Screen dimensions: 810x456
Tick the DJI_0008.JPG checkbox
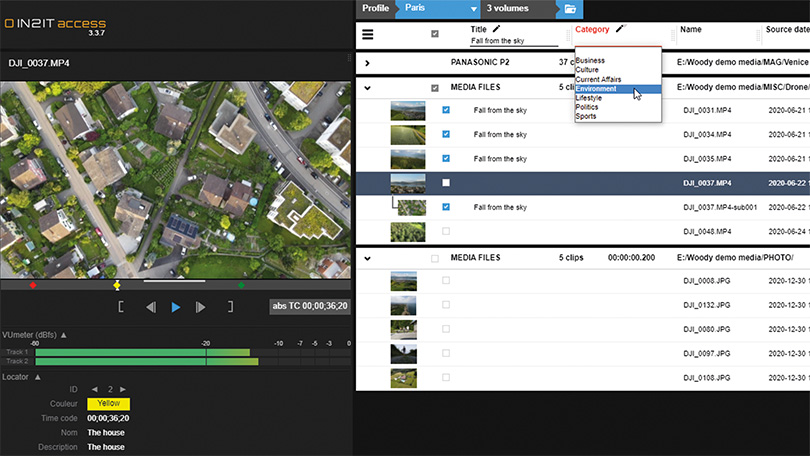point(446,281)
